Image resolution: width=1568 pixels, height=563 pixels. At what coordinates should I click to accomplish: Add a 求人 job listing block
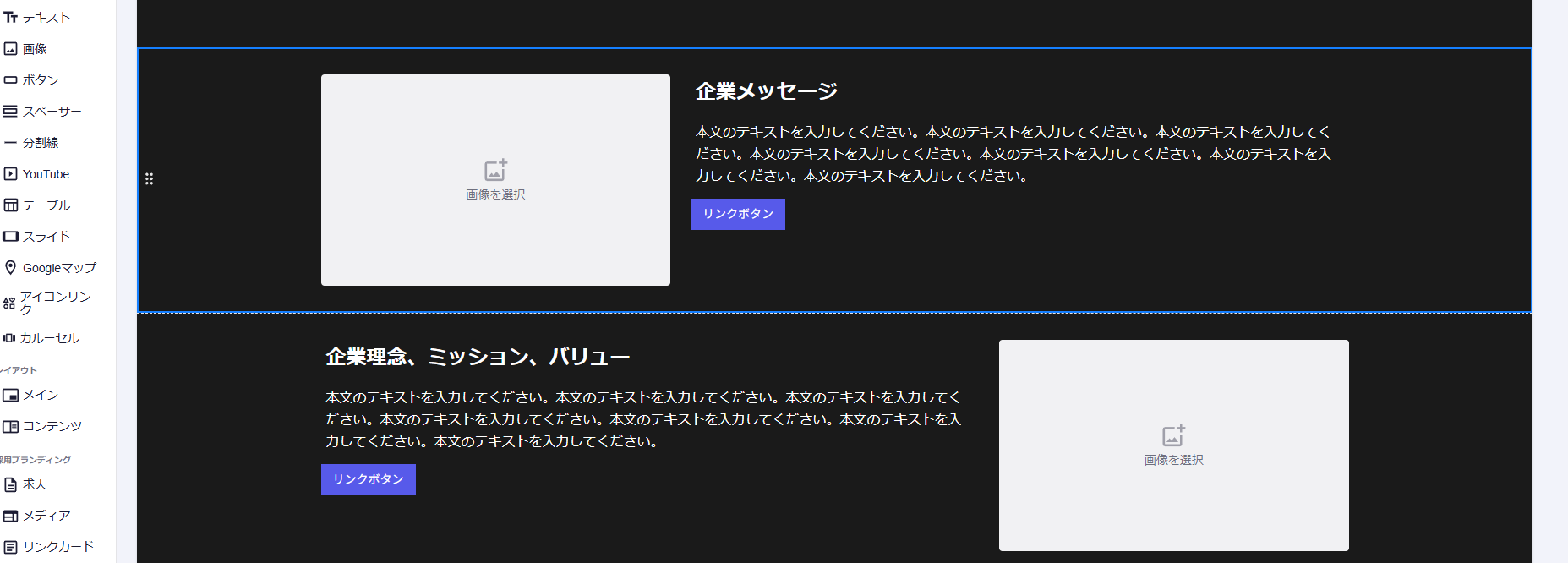[x=34, y=484]
